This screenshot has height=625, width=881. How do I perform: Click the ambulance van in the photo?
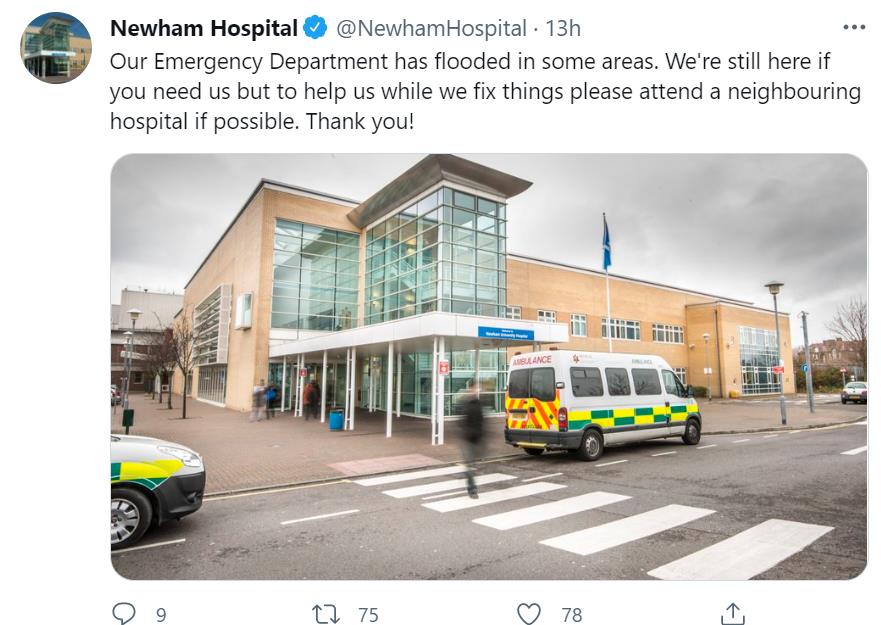[602, 403]
